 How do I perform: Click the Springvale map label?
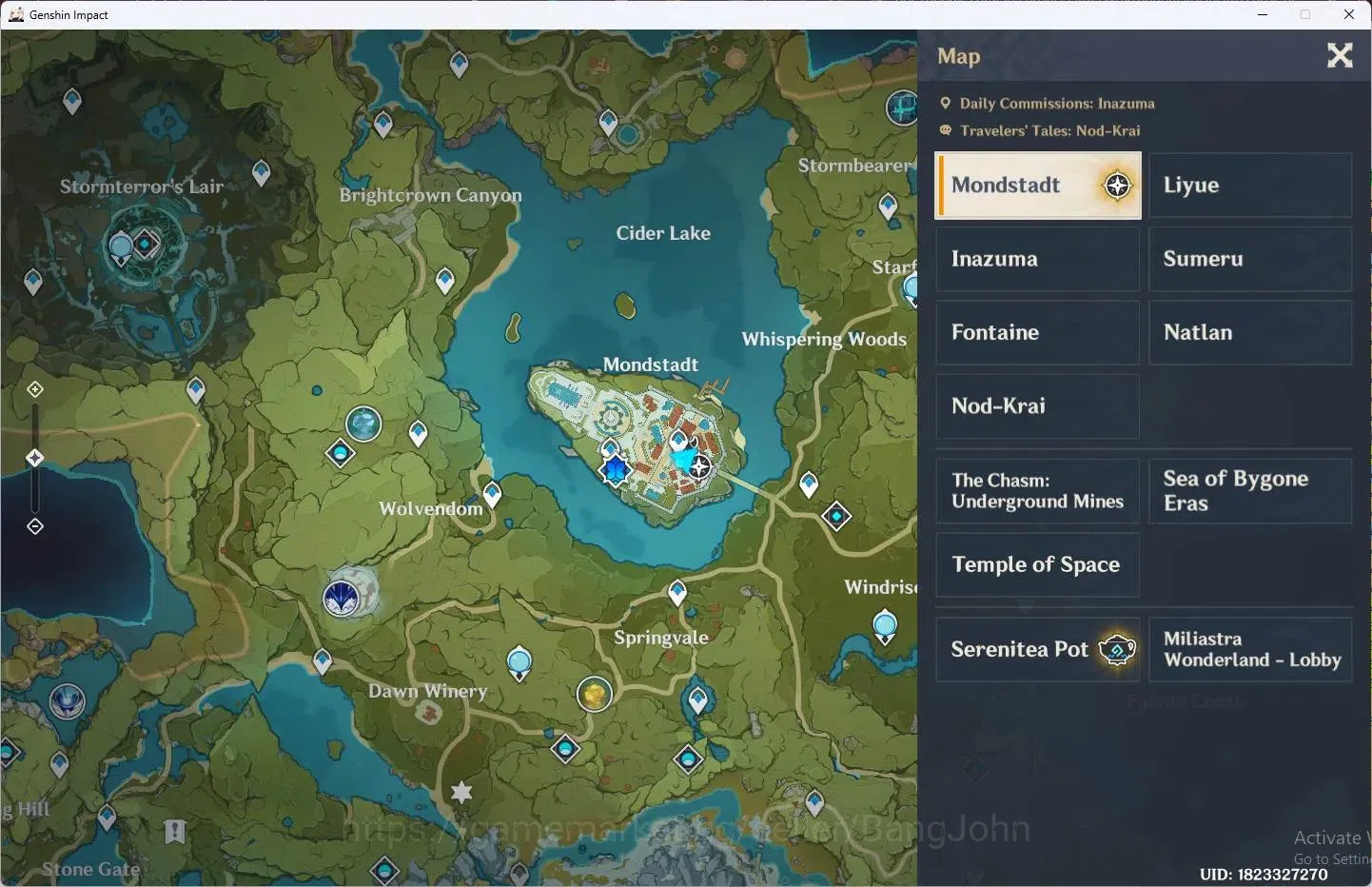(661, 638)
